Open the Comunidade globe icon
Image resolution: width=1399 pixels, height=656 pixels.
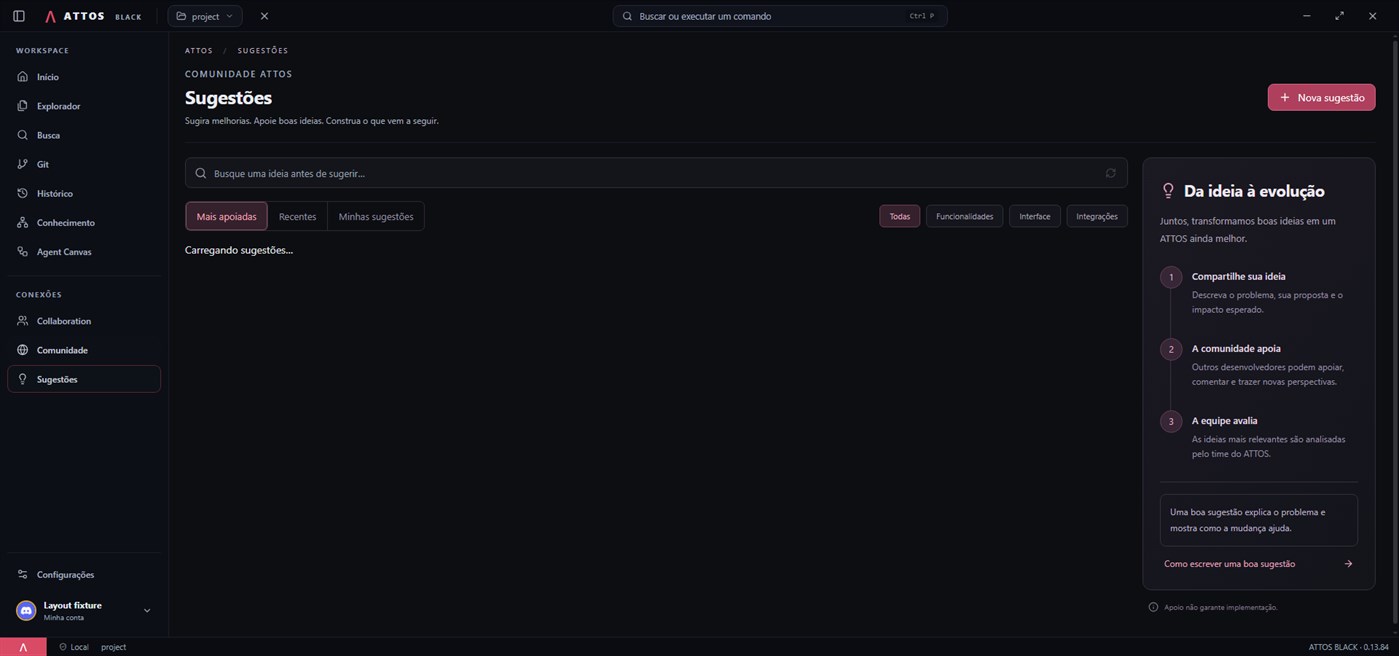(x=23, y=350)
